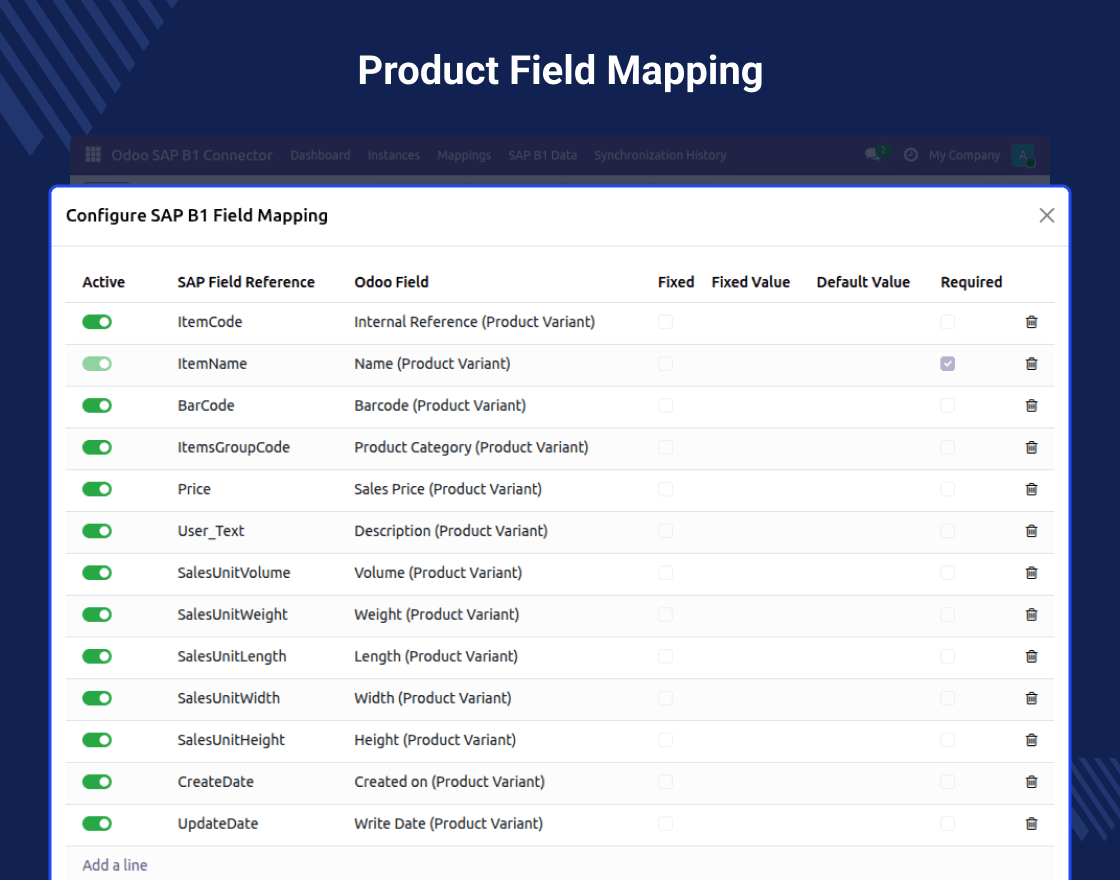The height and width of the screenshot is (880, 1120).
Task: Delete the BarCode mapping row
Action: coord(1031,406)
